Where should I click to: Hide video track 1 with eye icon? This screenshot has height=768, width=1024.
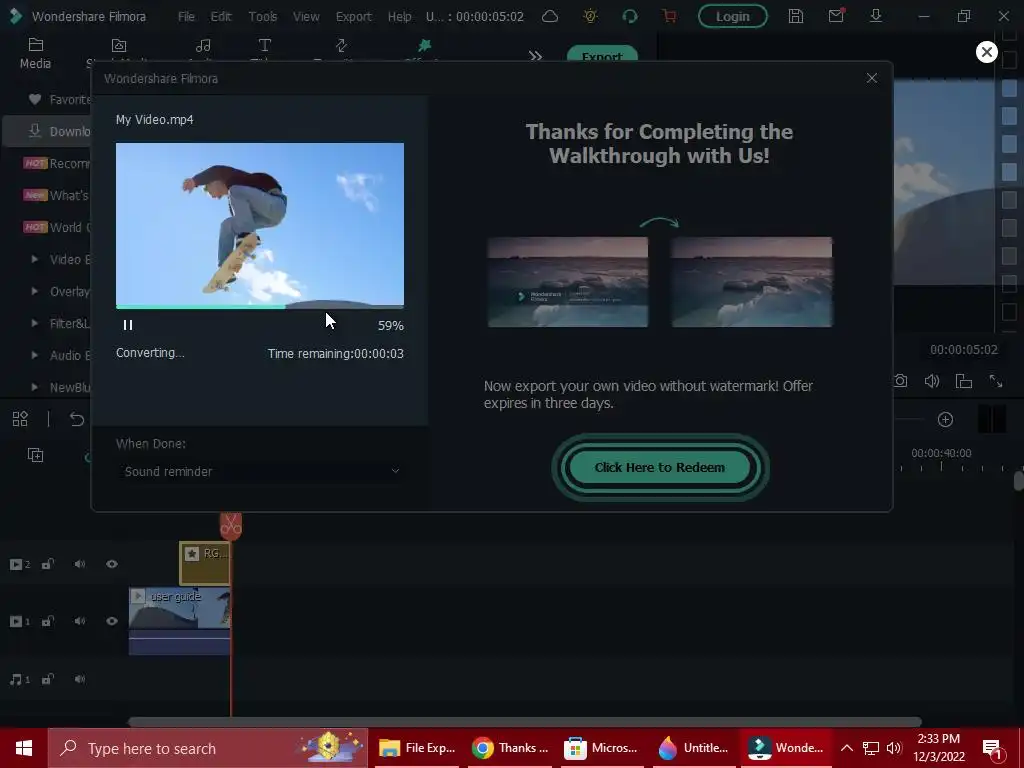[x=112, y=621]
